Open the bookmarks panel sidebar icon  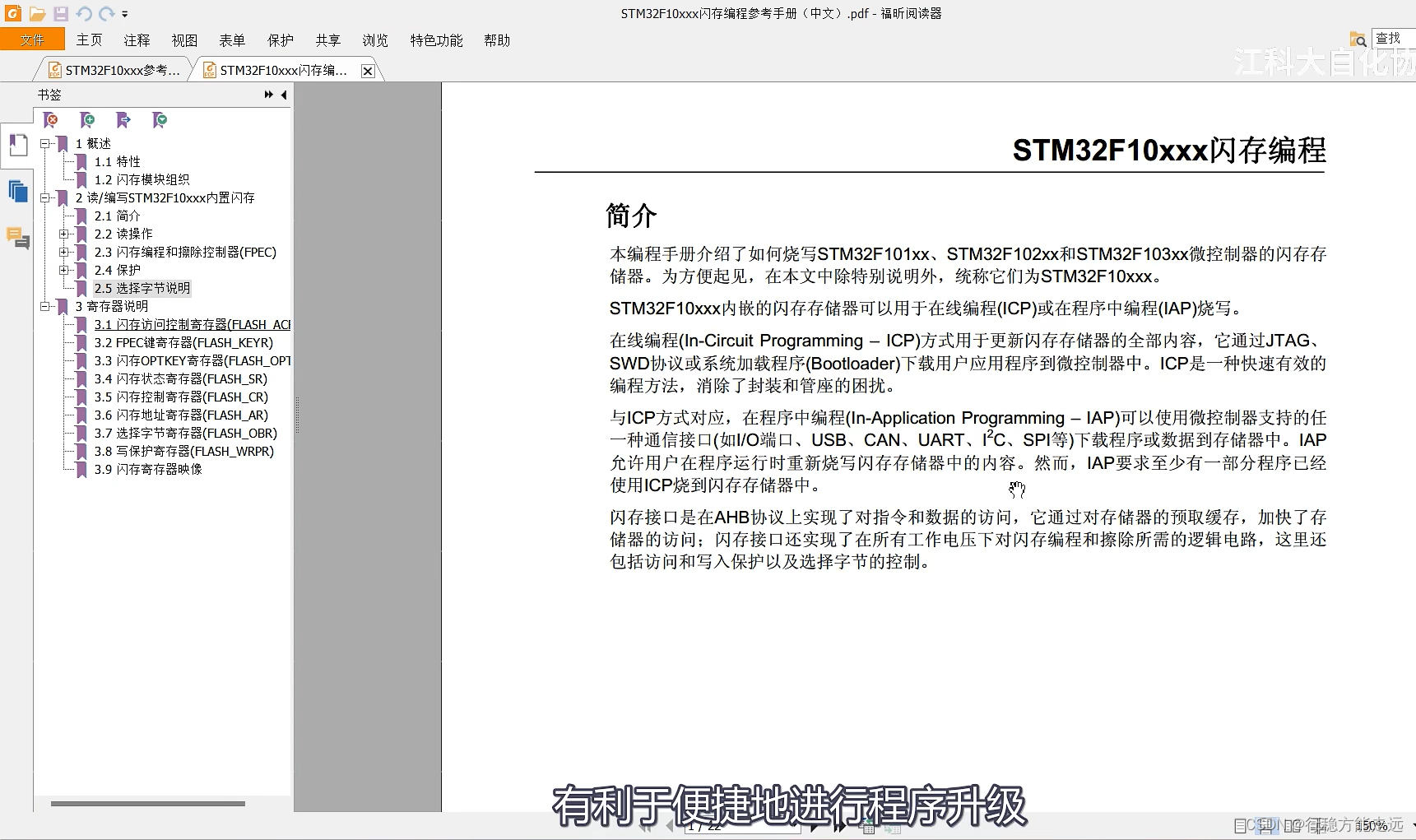[17, 146]
